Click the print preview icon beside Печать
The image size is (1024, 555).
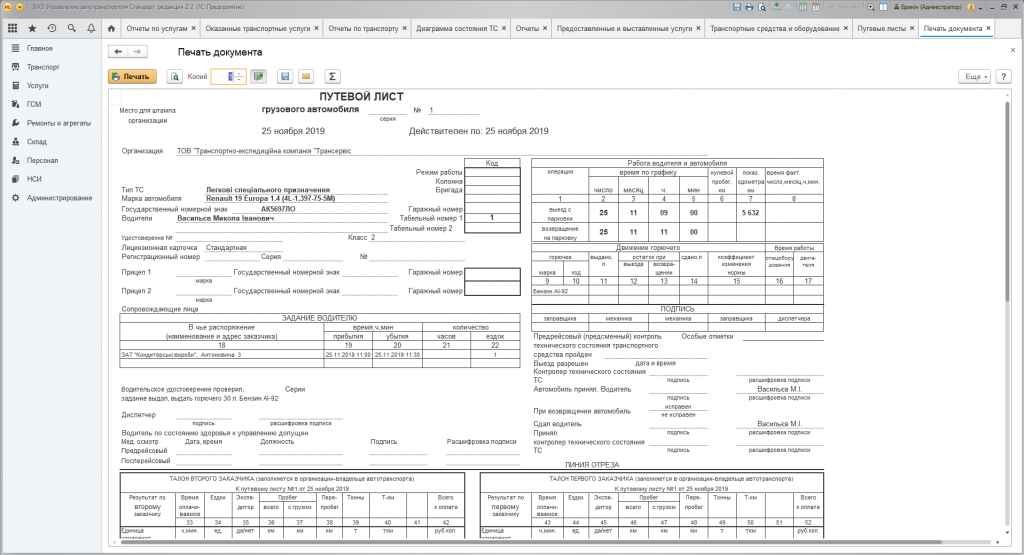(x=174, y=76)
